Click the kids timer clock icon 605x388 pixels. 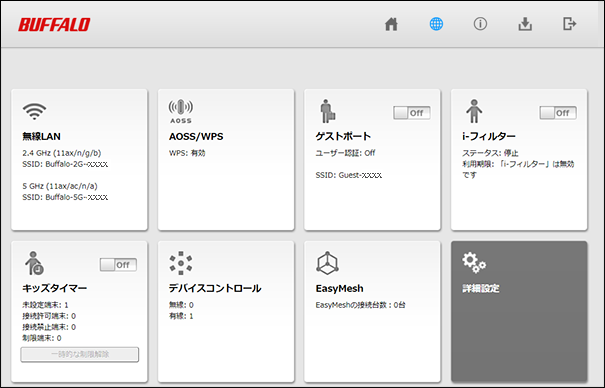(34, 263)
